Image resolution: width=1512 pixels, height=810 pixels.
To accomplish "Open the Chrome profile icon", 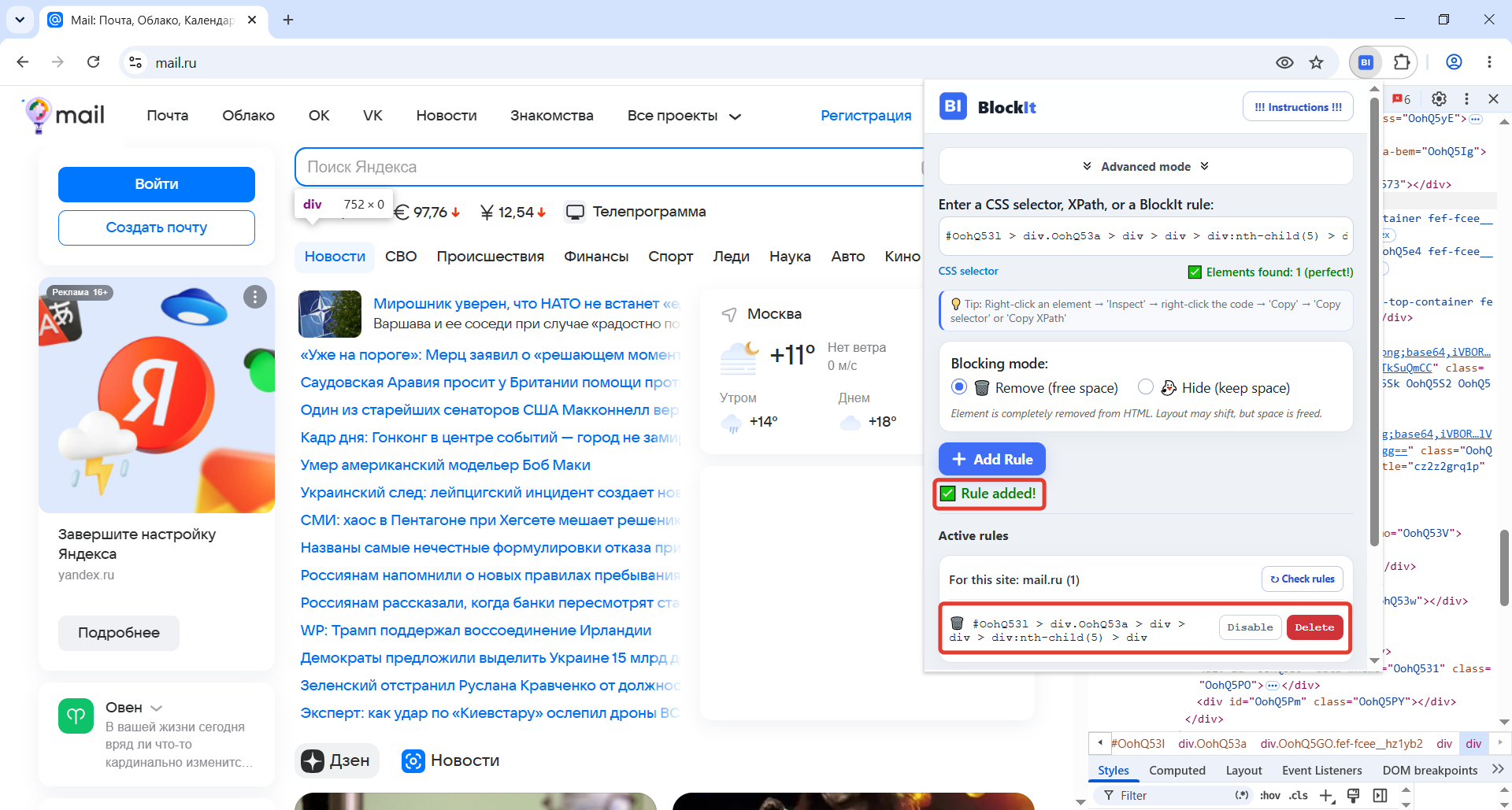I will click(x=1455, y=62).
